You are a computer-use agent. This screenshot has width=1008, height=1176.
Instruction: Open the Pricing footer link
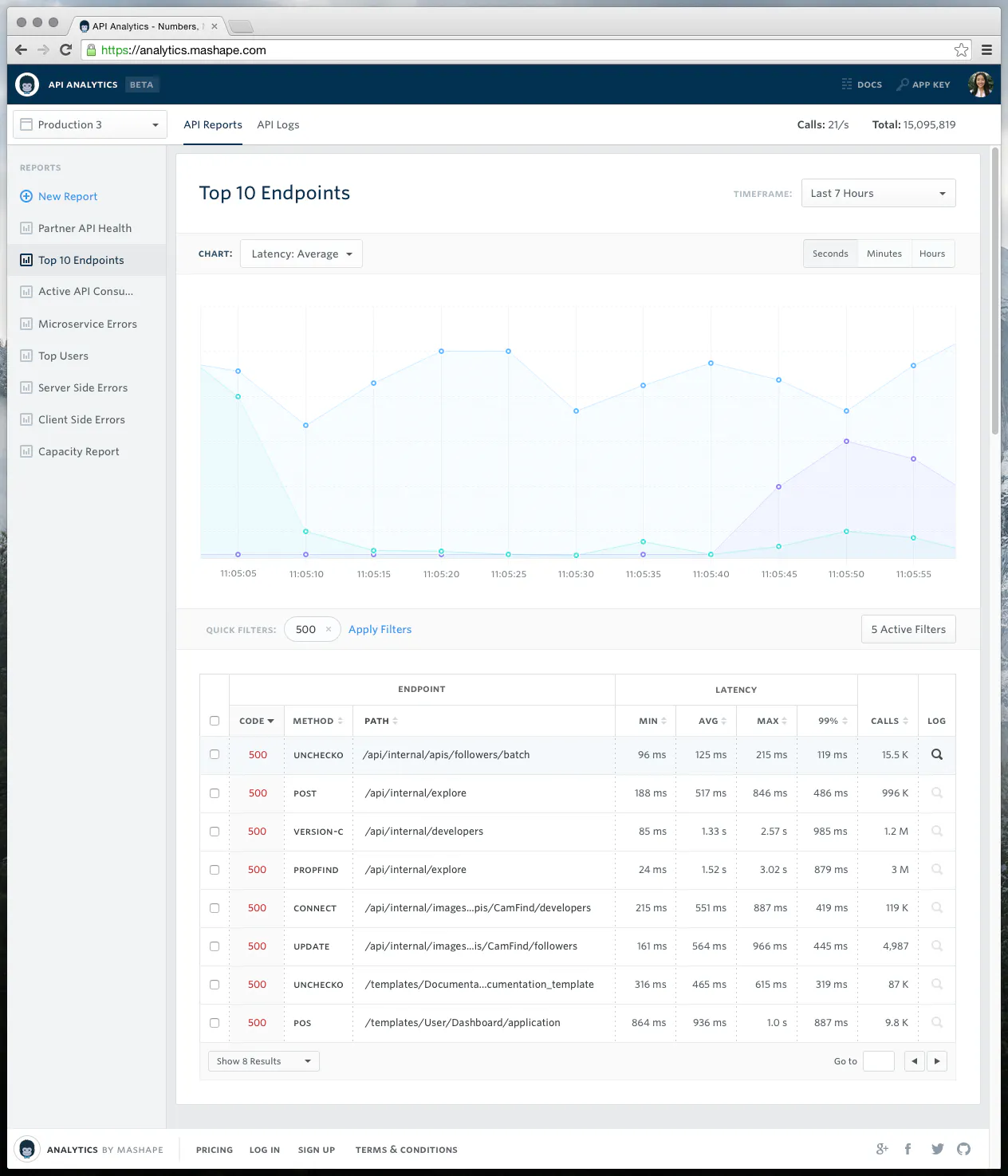pyautogui.click(x=215, y=1150)
